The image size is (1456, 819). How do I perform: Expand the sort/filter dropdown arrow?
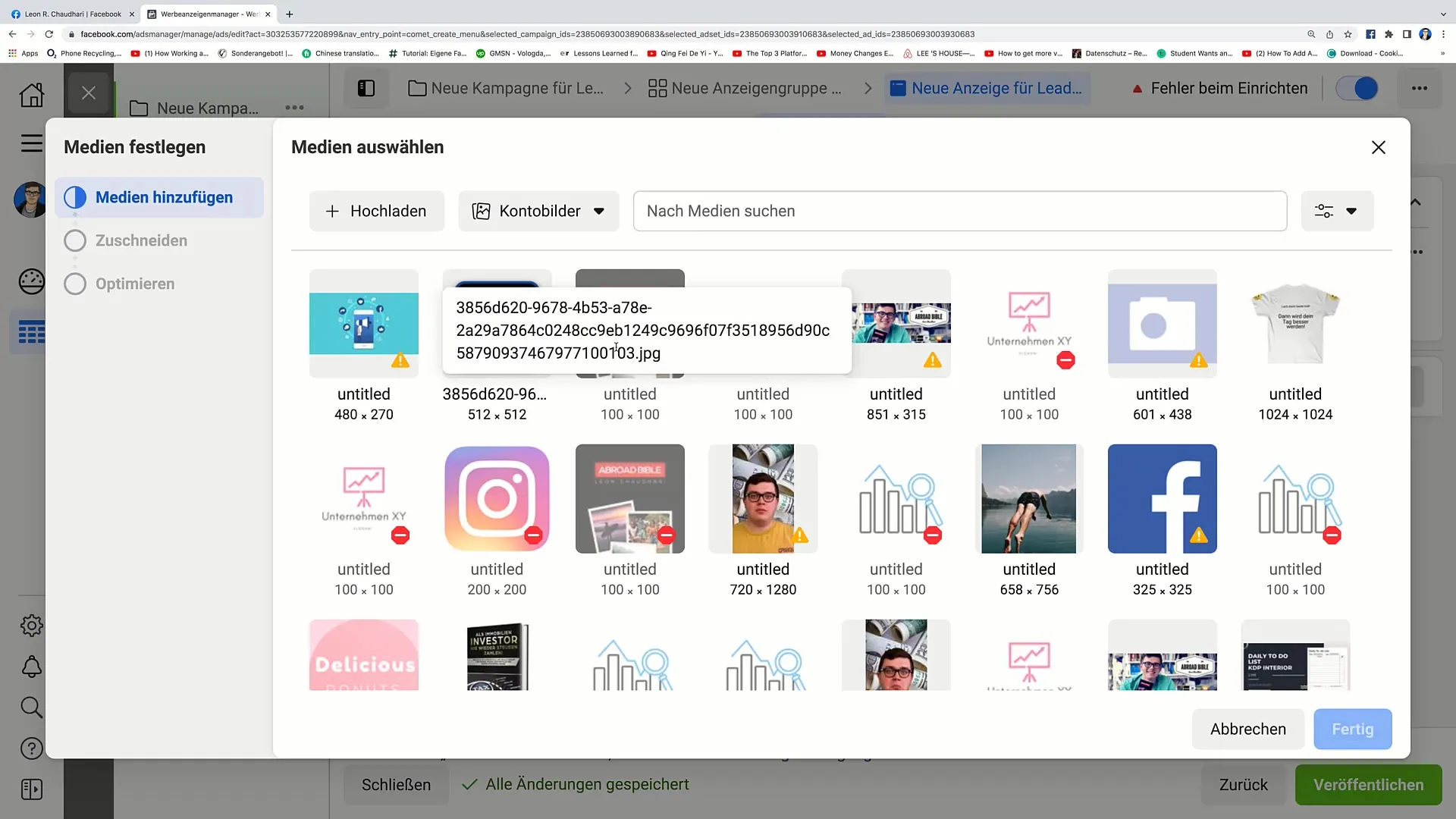pyautogui.click(x=1352, y=211)
